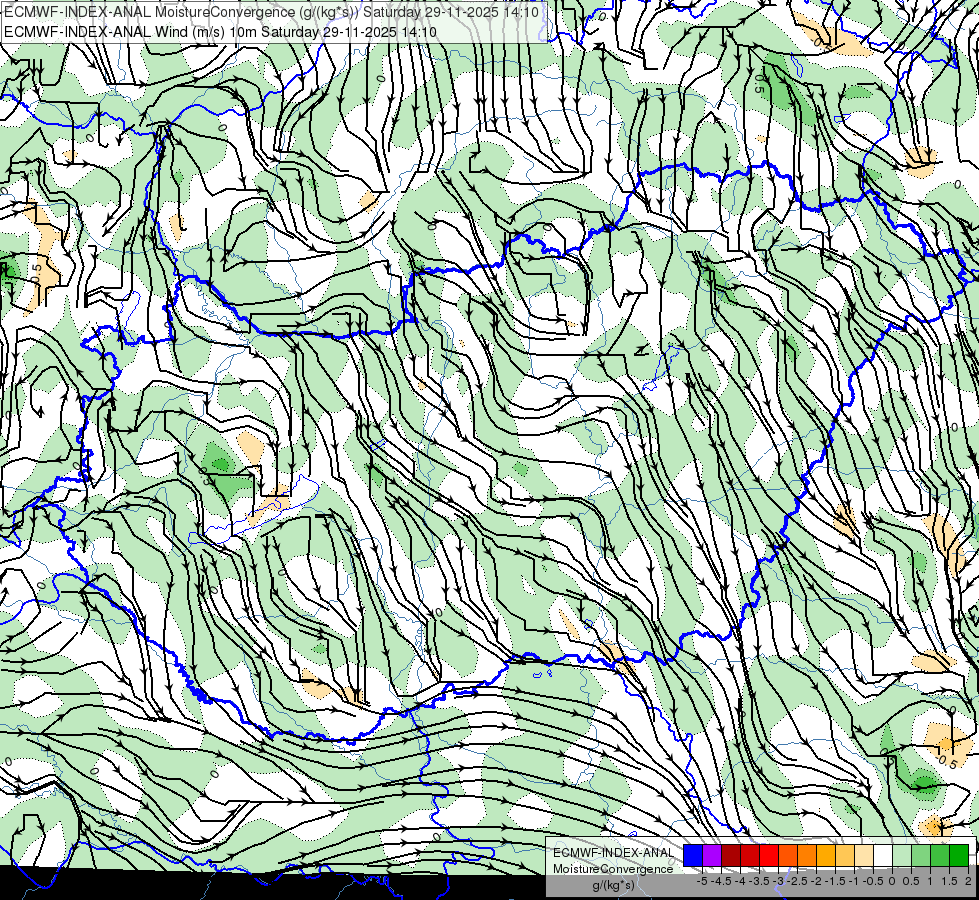Click the legend tick value -2.5
This screenshot has width=979, height=900.
point(797,881)
